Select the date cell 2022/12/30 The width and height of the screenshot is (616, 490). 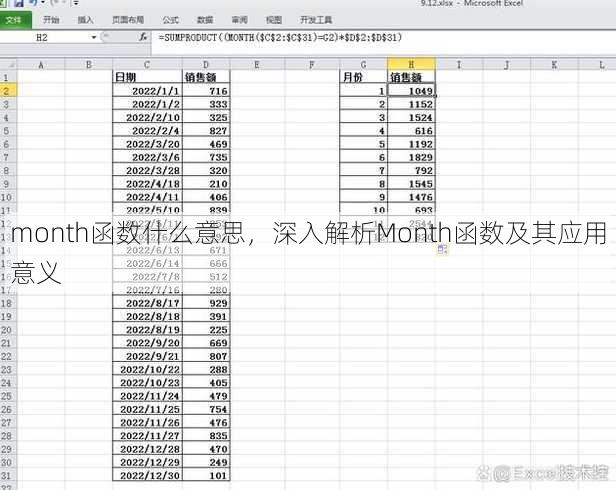click(x=147, y=475)
